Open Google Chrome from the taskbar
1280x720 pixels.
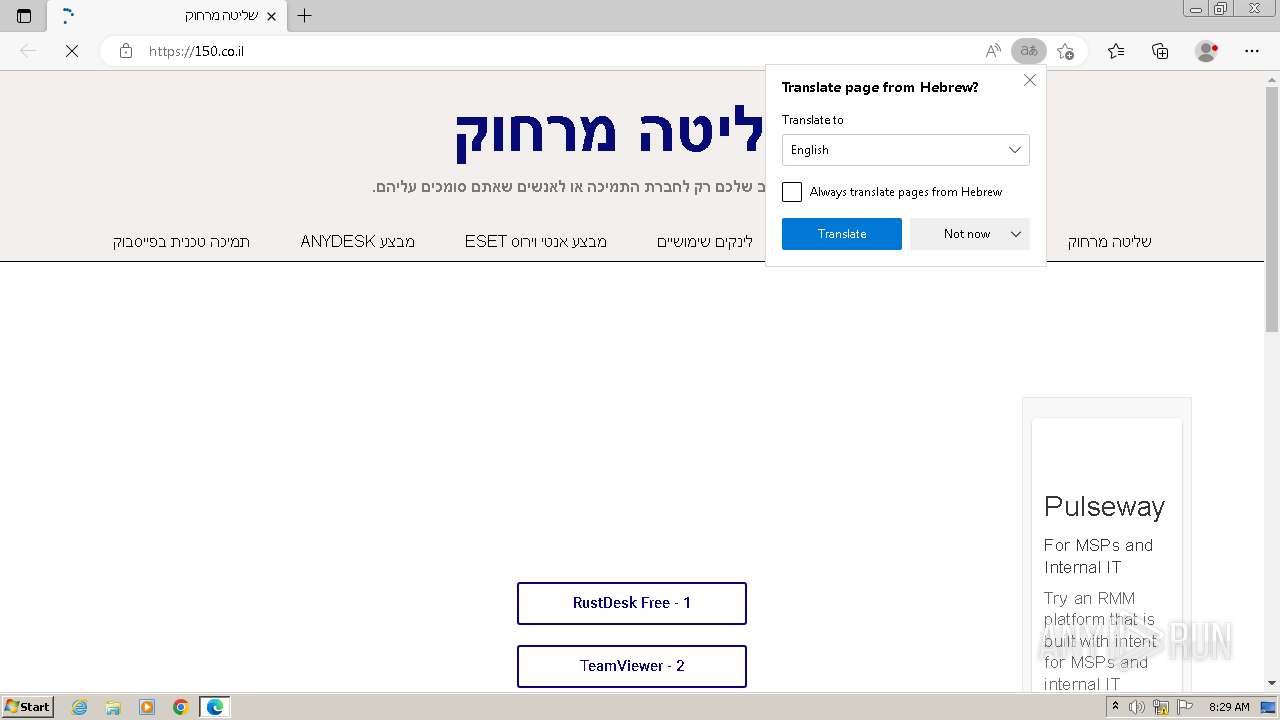pos(181,707)
